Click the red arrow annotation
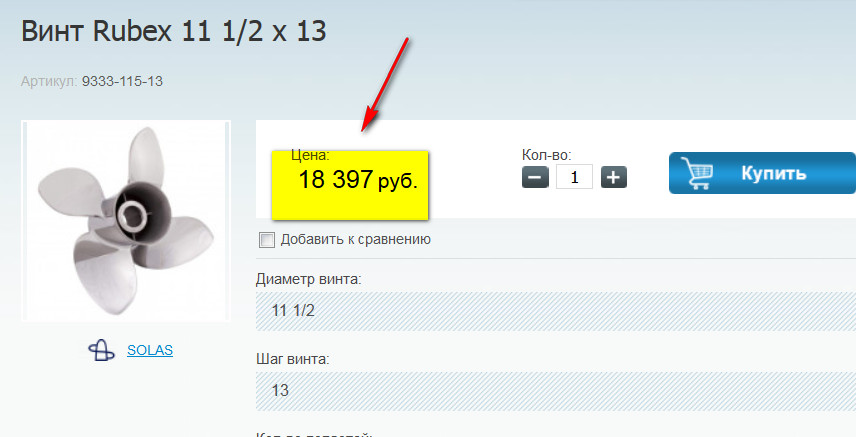The height and width of the screenshot is (437, 856). pyautogui.click(x=386, y=84)
